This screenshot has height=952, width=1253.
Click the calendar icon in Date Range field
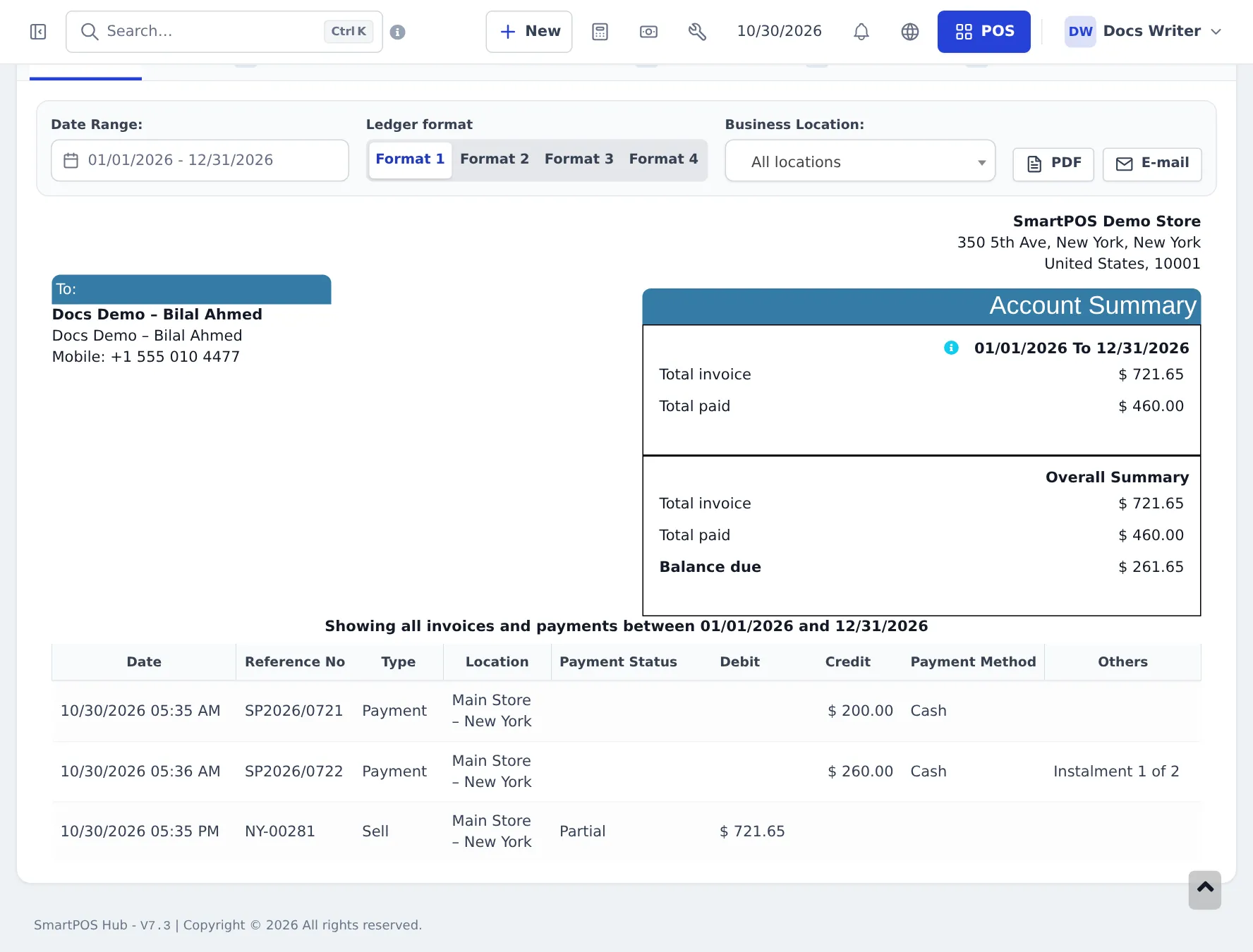pos(71,161)
